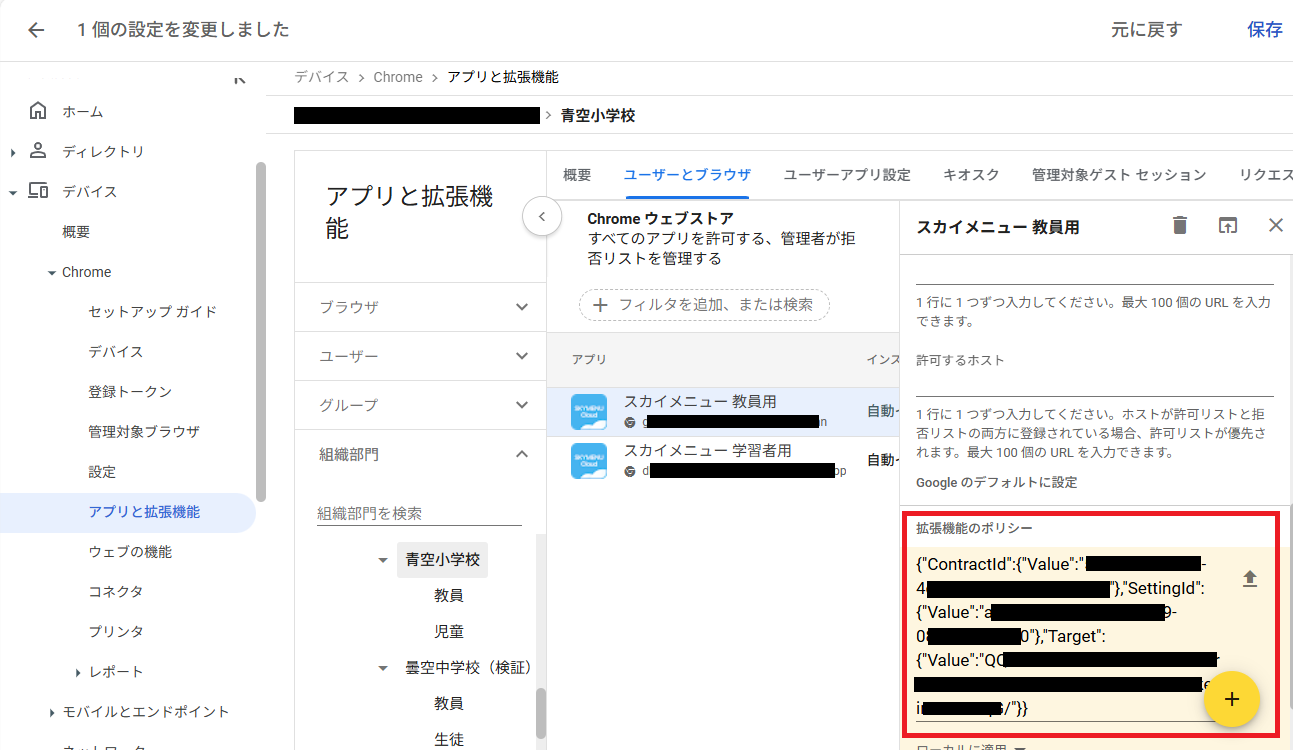Collapse the 組織部門 section

click(x=521, y=454)
